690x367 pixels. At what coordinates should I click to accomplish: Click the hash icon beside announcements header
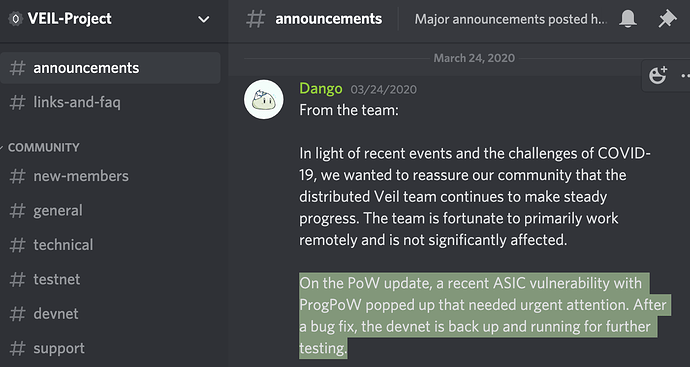[x=256, y=19]
